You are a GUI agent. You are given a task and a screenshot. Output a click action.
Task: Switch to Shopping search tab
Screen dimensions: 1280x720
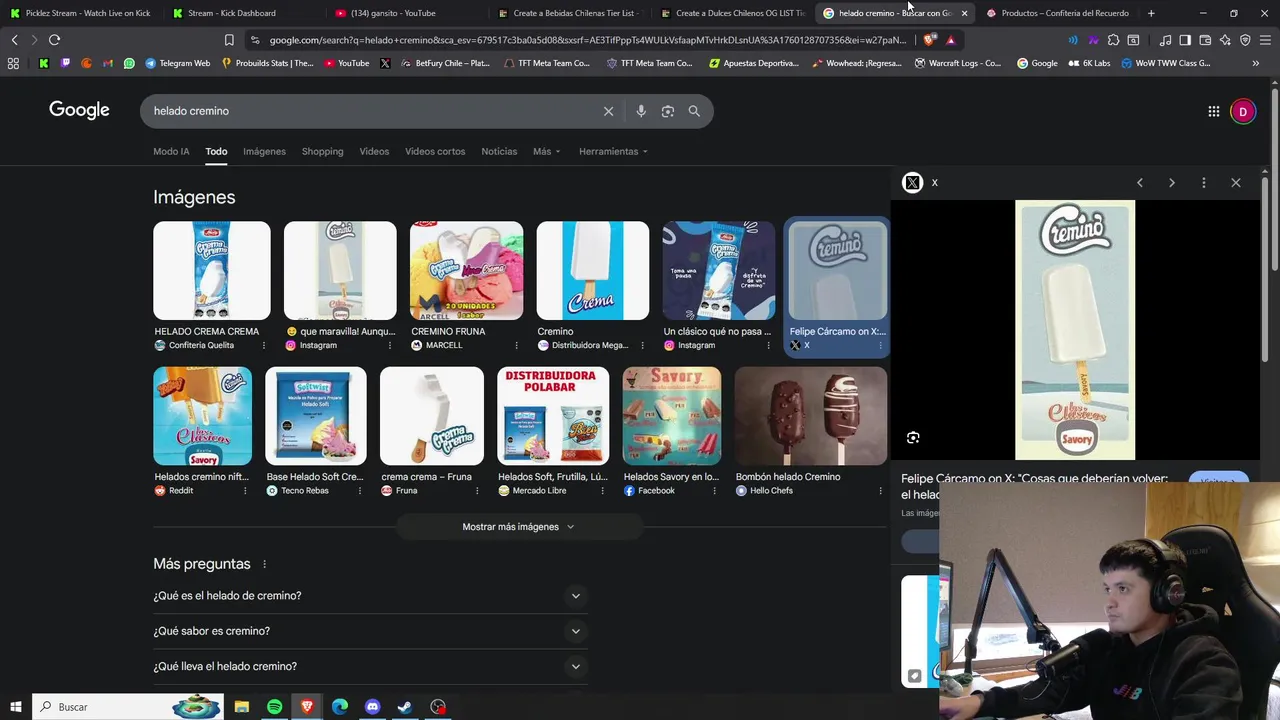click(x=322, y=152)
